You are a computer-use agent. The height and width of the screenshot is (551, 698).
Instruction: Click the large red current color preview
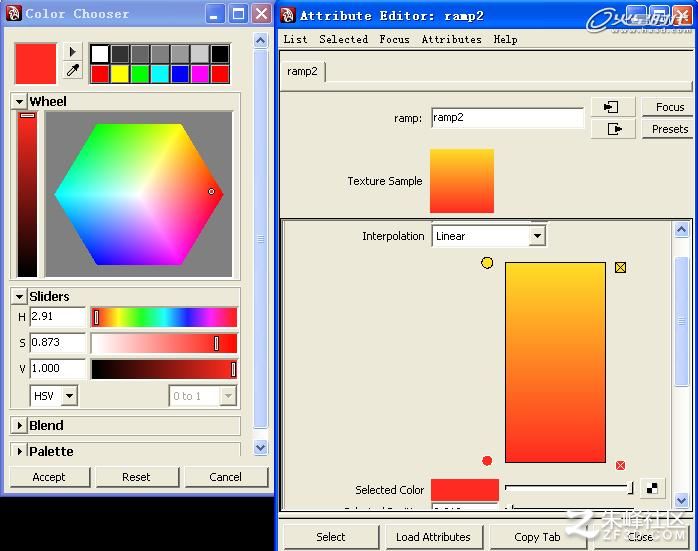[36, 64]
